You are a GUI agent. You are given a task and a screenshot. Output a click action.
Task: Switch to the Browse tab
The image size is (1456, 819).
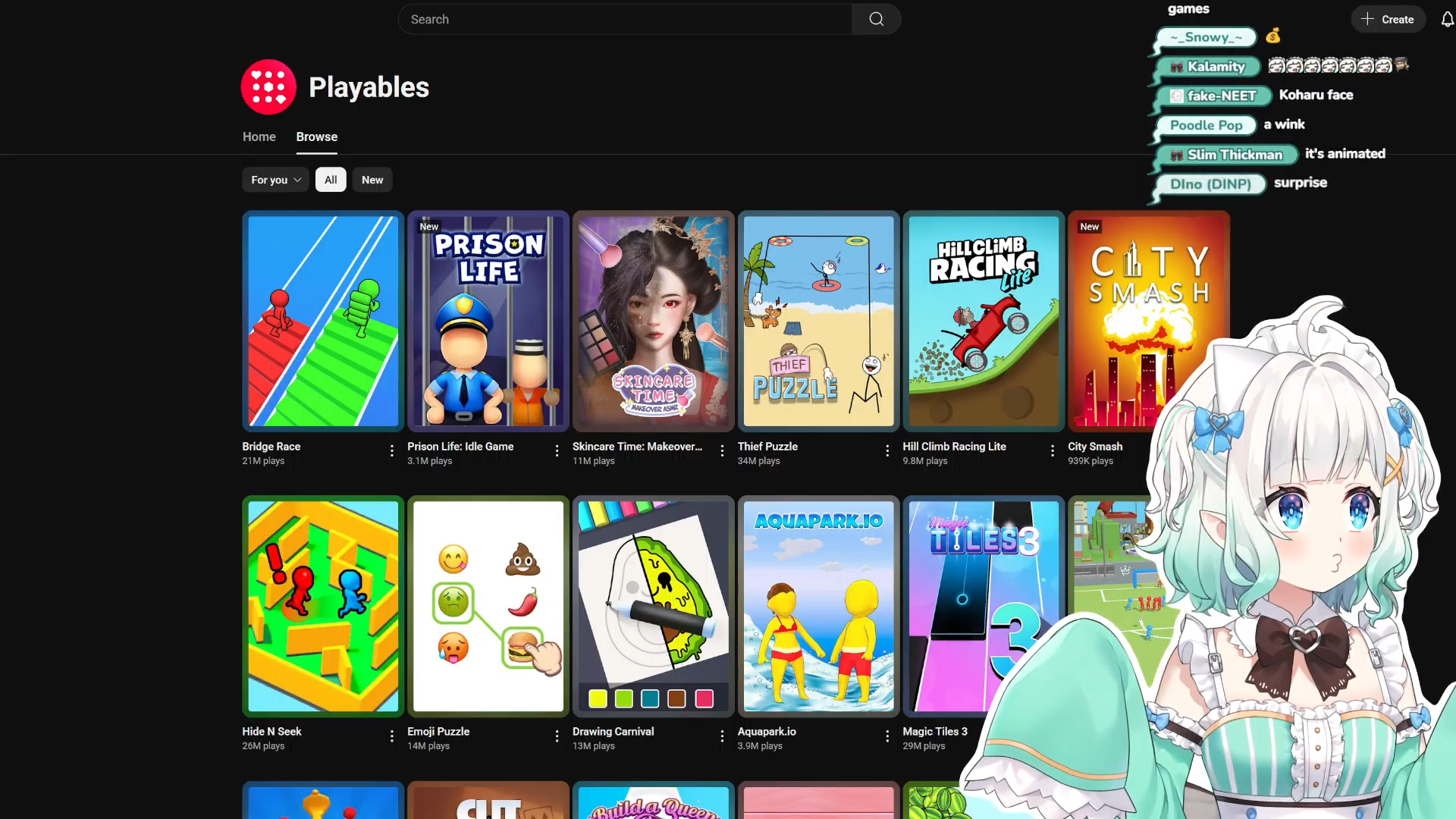coord(317,136)
